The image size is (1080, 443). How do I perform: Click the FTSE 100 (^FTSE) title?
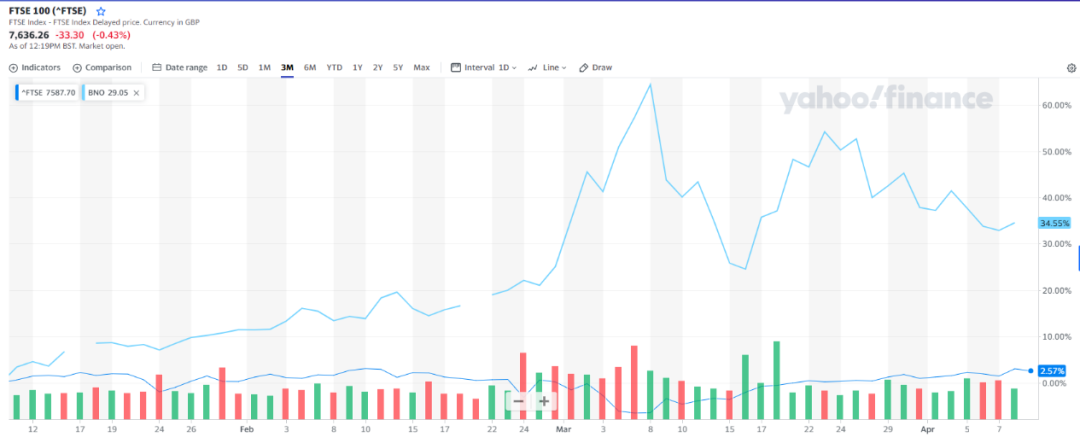point(48,12)
